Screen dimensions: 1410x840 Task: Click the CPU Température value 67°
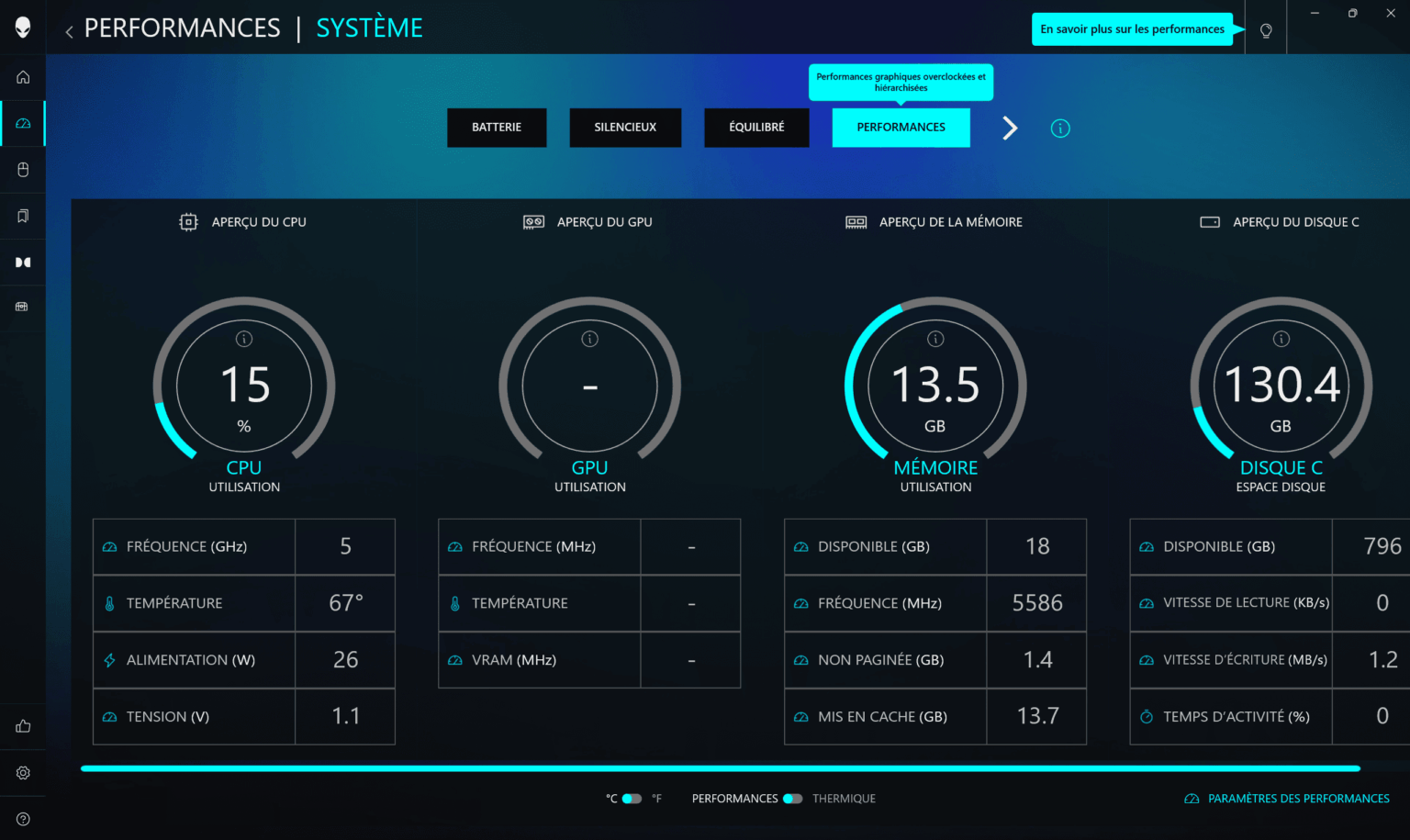(x=346, y=603)
